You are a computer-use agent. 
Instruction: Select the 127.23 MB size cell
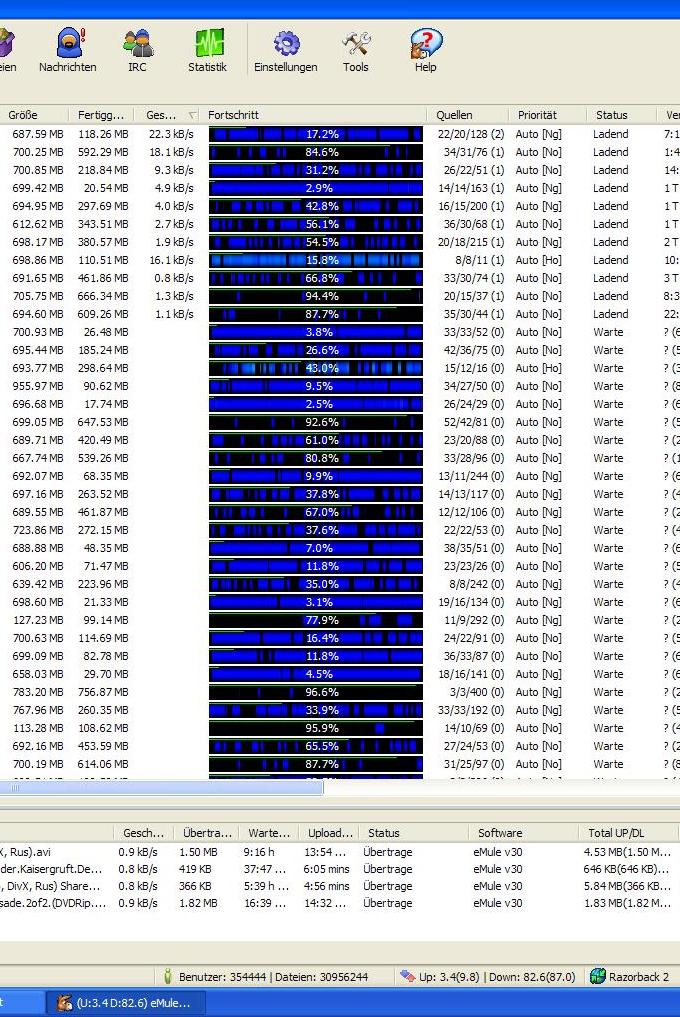coord(38,620)
